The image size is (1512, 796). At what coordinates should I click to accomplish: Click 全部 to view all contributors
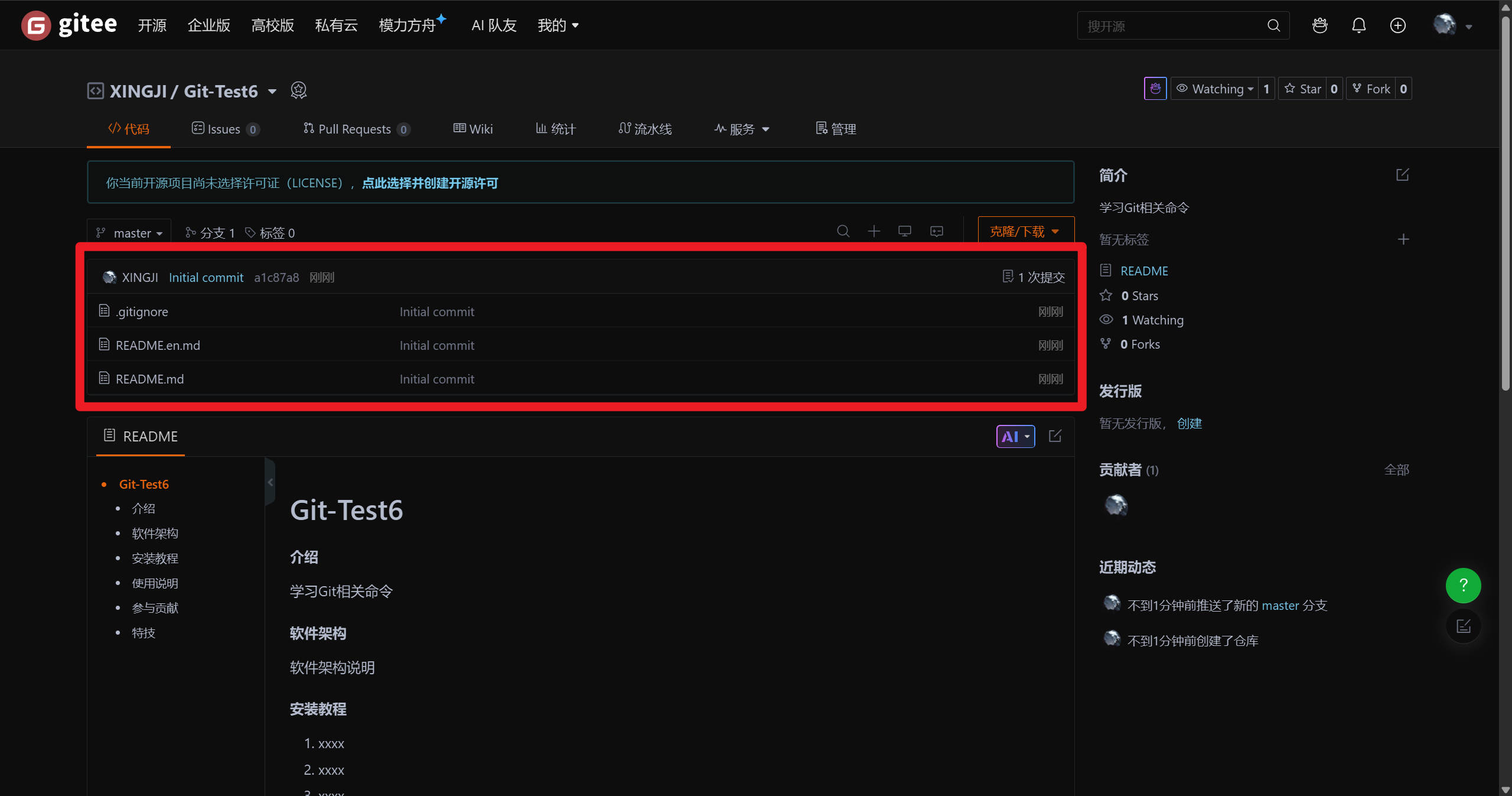point(1396,470)
